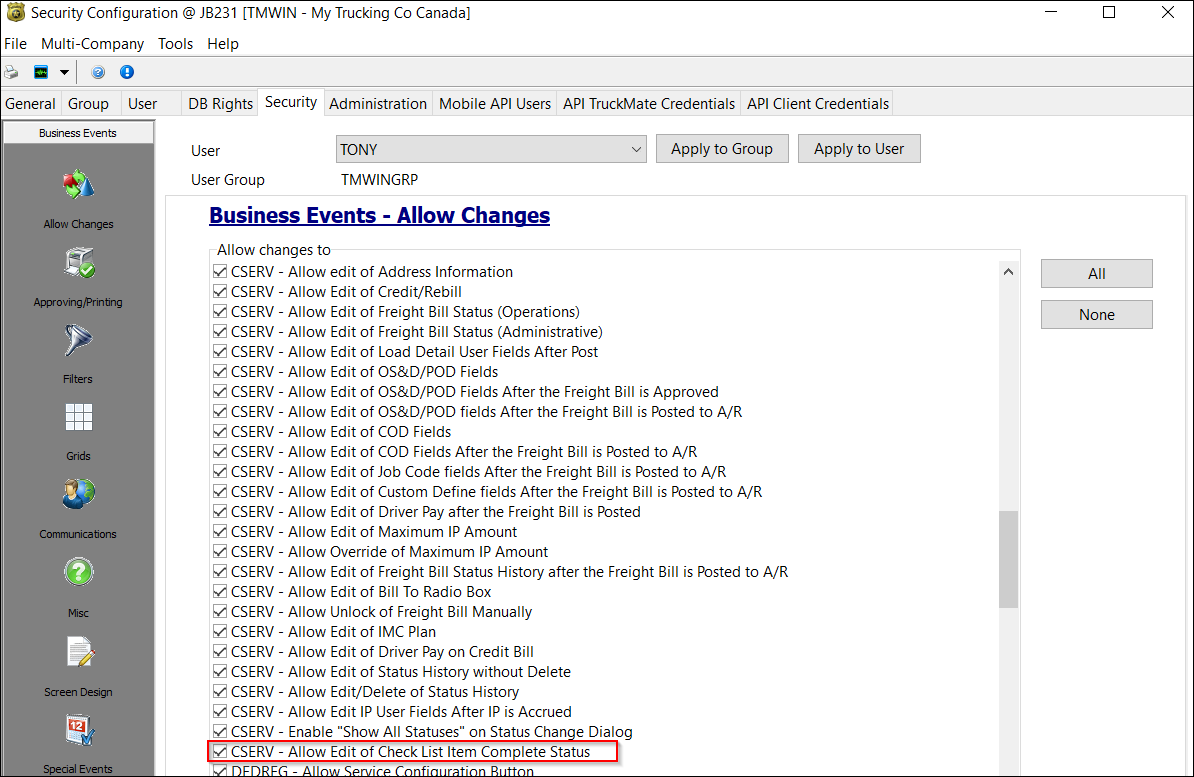The height and width of the screenshot is (777, 1194).
Task: Toggle Freight Bill Status (Operations) checkbox
Action: pyautogui.click(x=220, y=312)
